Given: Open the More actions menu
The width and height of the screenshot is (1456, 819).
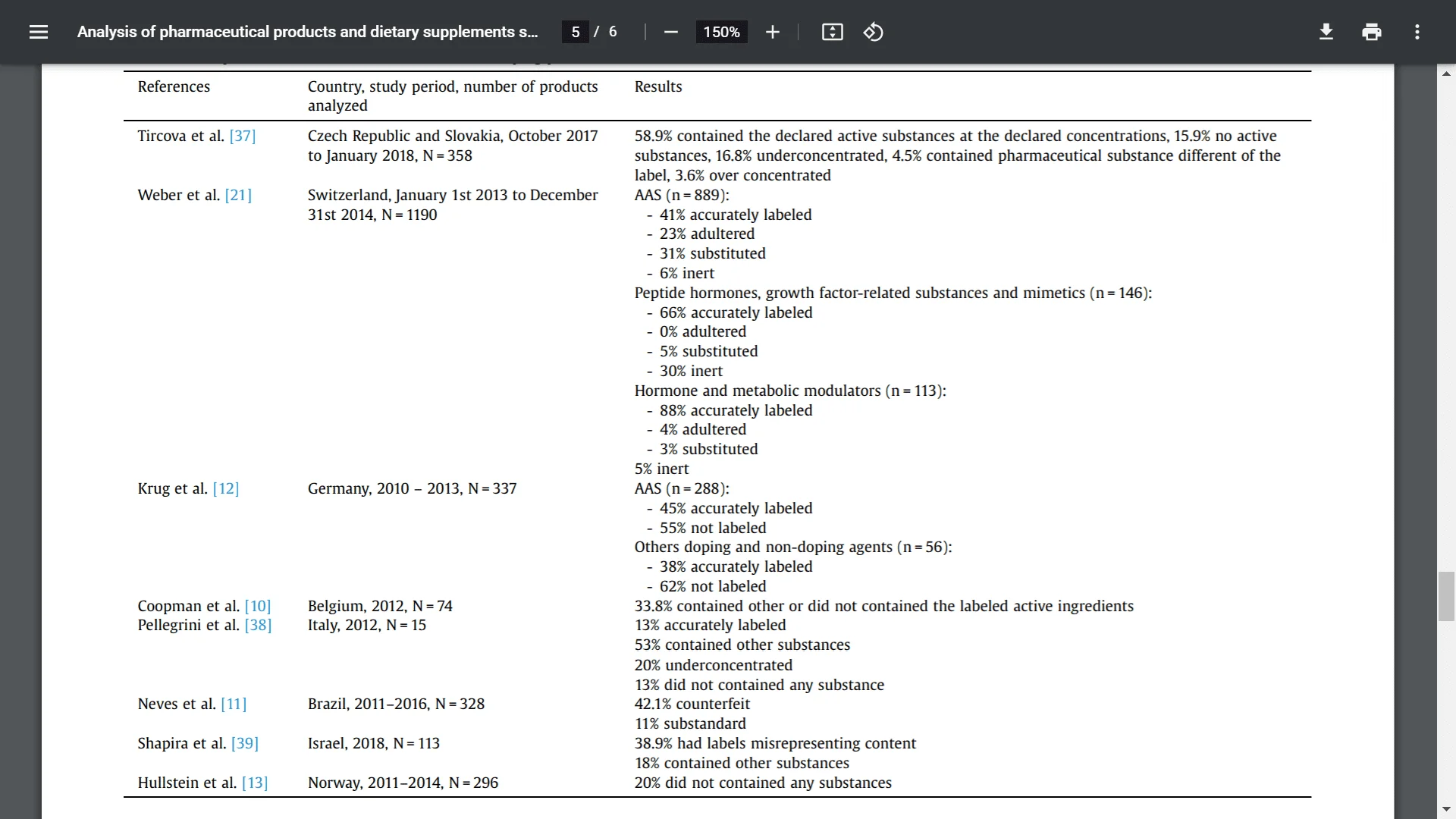Looking at the screenshot, I should [x=1417, y=32].
